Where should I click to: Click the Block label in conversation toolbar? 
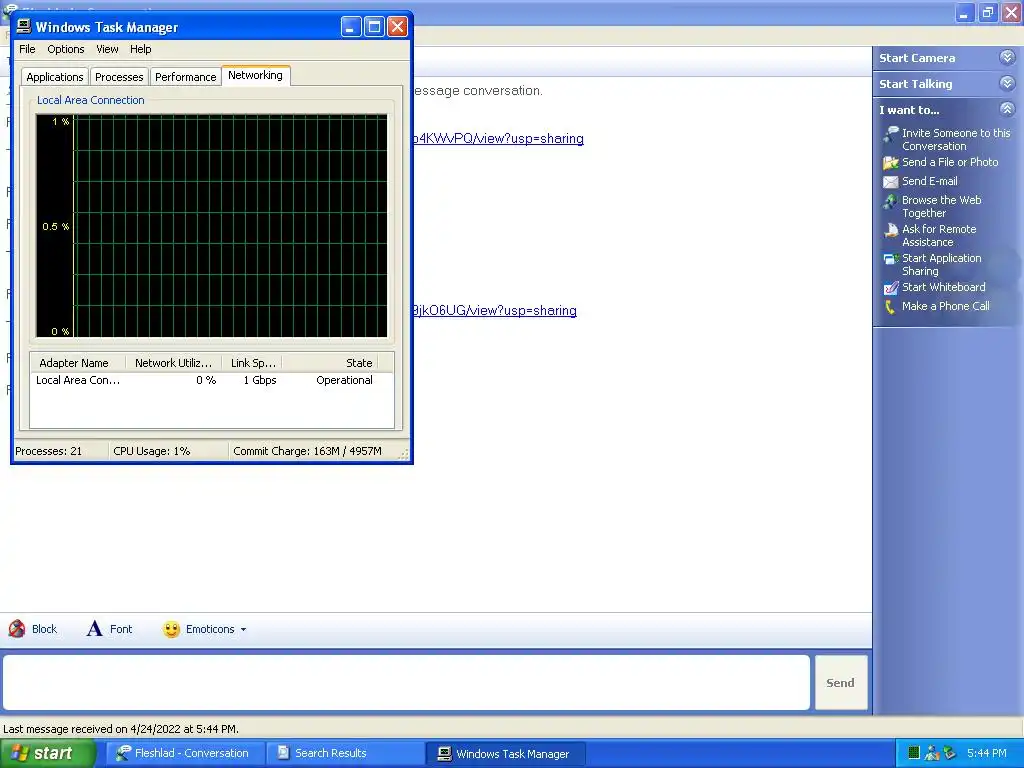[44, 629]
